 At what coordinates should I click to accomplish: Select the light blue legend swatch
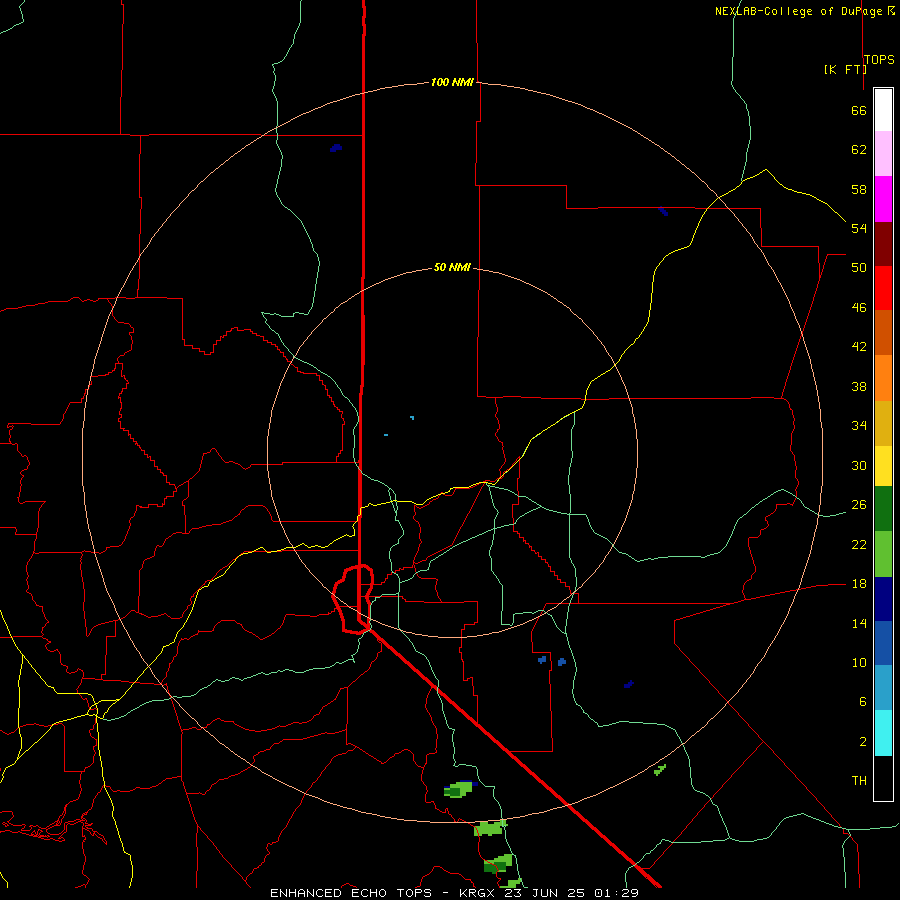(x=883, y=687)
